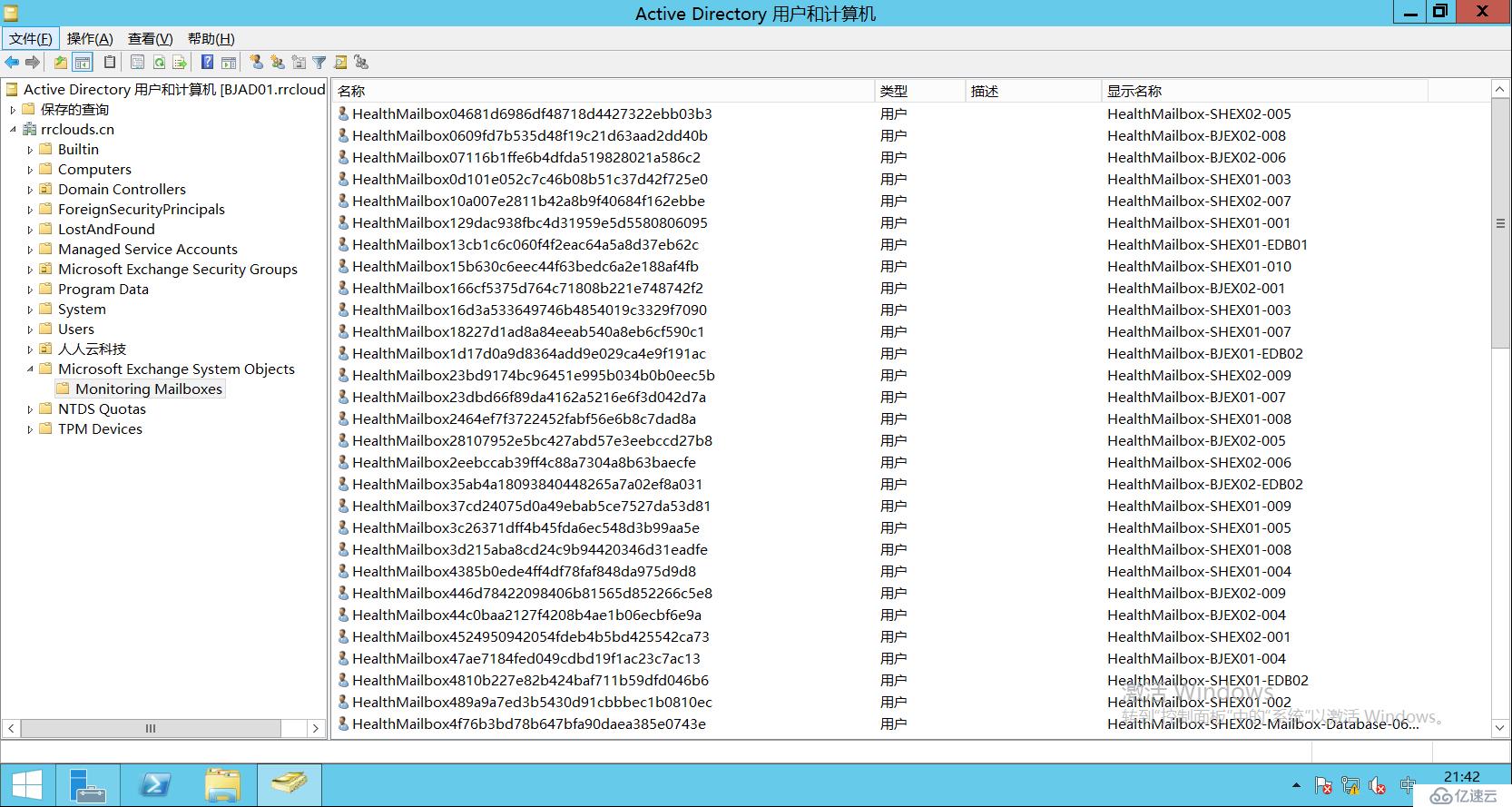Image resolution: width=1512 pixels, height=807 pixels.
Task: Refresh the view with the green refresh icon
Action: 159,63
